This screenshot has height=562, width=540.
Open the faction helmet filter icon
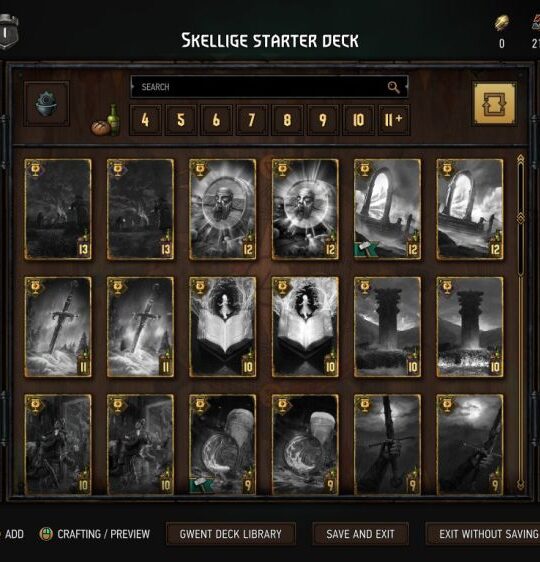pos(47,104)
